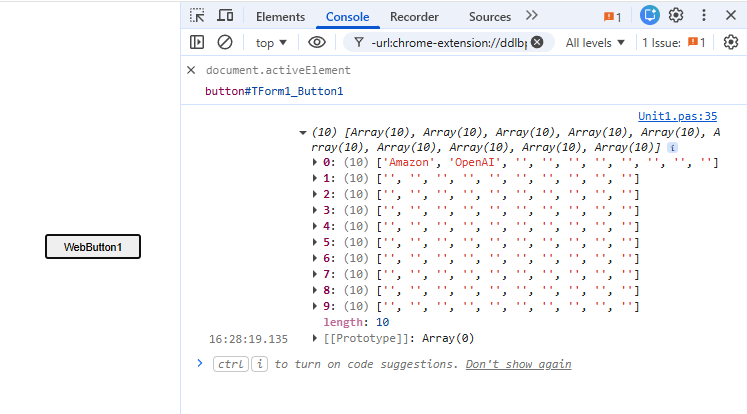This screenshot has height=414, width=747.
Task: Open DevTools settings gear in top bar
Action: [676, 16]
